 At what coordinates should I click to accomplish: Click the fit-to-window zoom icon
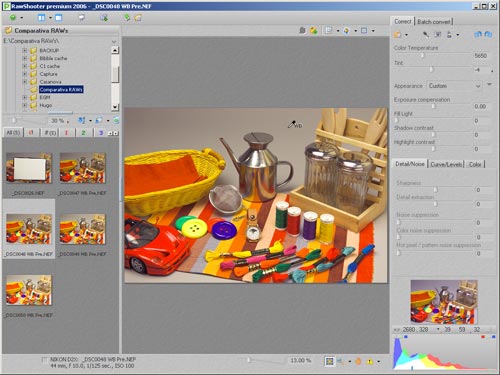pos(329,361)
